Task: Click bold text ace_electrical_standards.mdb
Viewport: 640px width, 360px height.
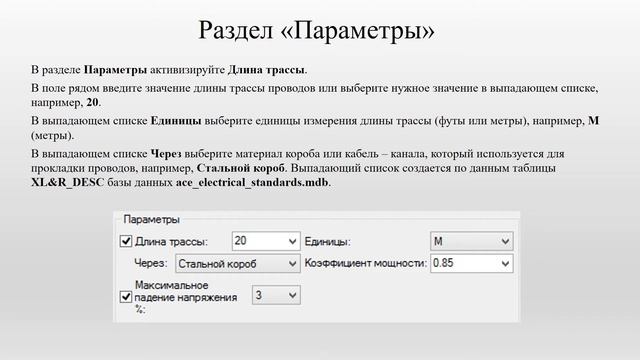Action: pos(252,182)
